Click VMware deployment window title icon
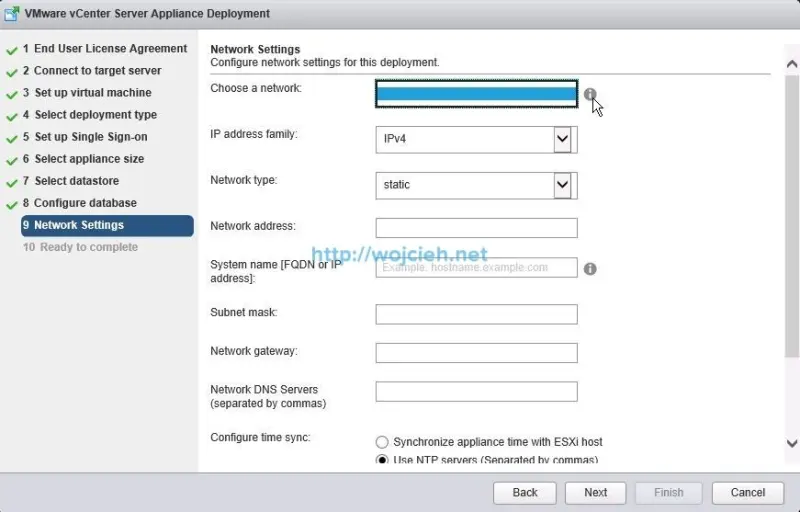 11,14
